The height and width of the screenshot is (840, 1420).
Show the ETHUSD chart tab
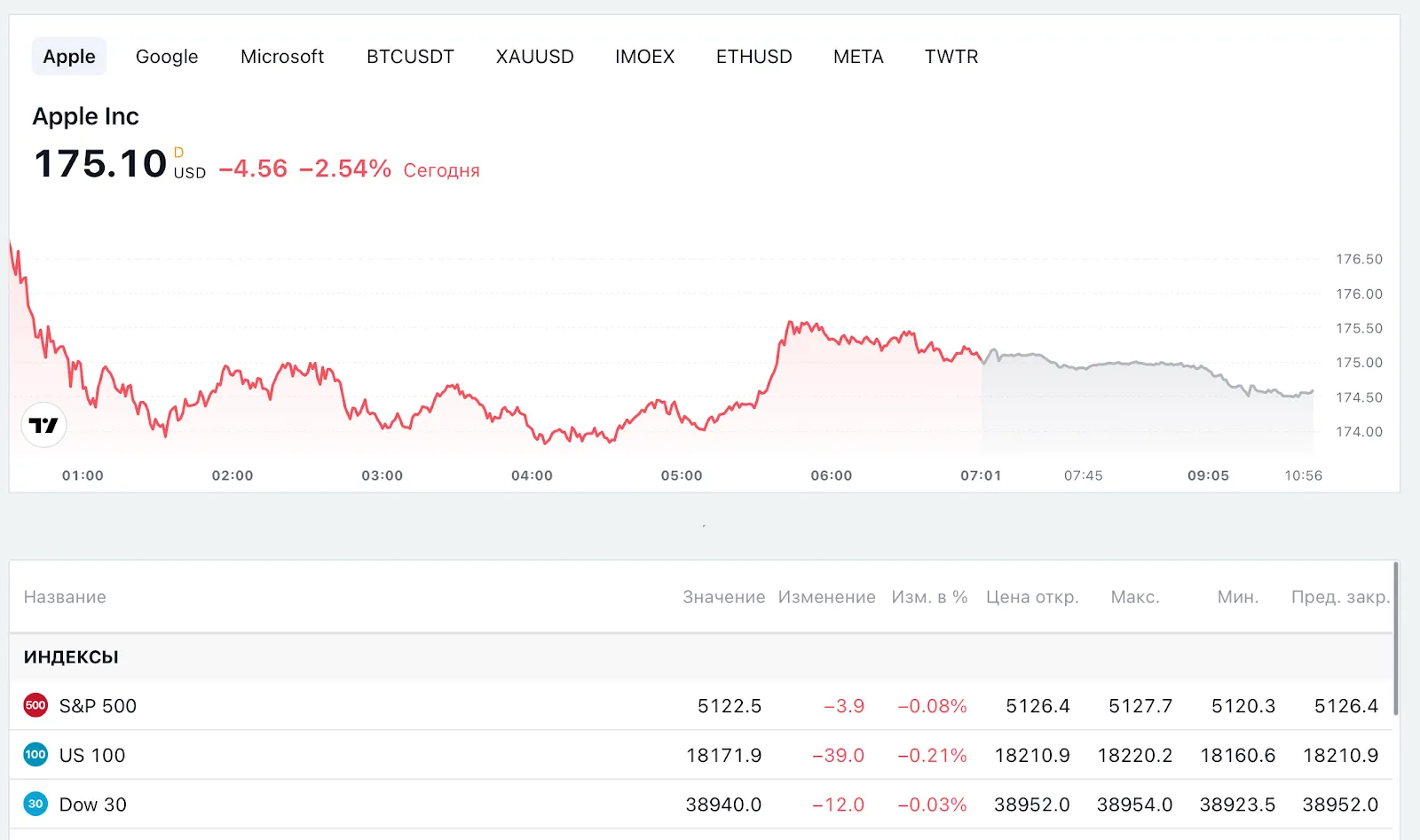pos(754,57)
